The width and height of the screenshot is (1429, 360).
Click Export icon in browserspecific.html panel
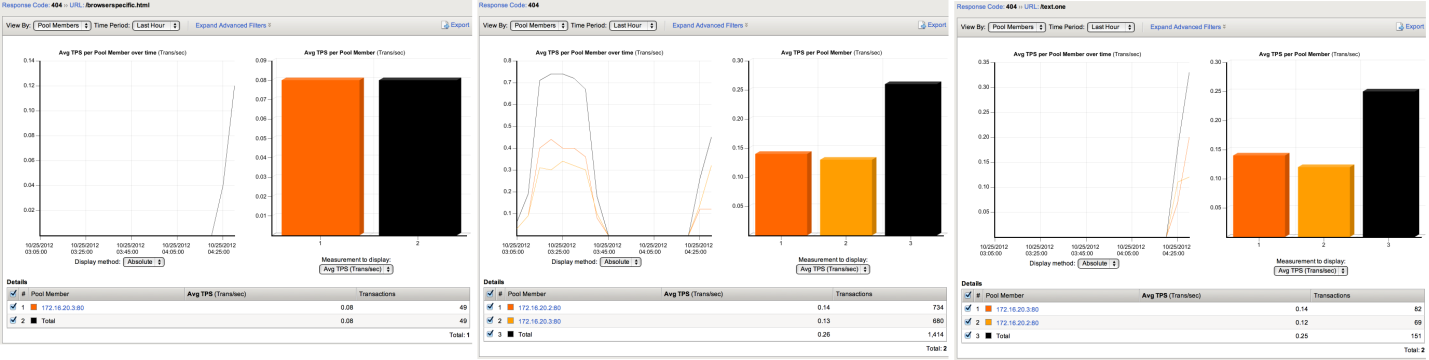tap(446, 25)
